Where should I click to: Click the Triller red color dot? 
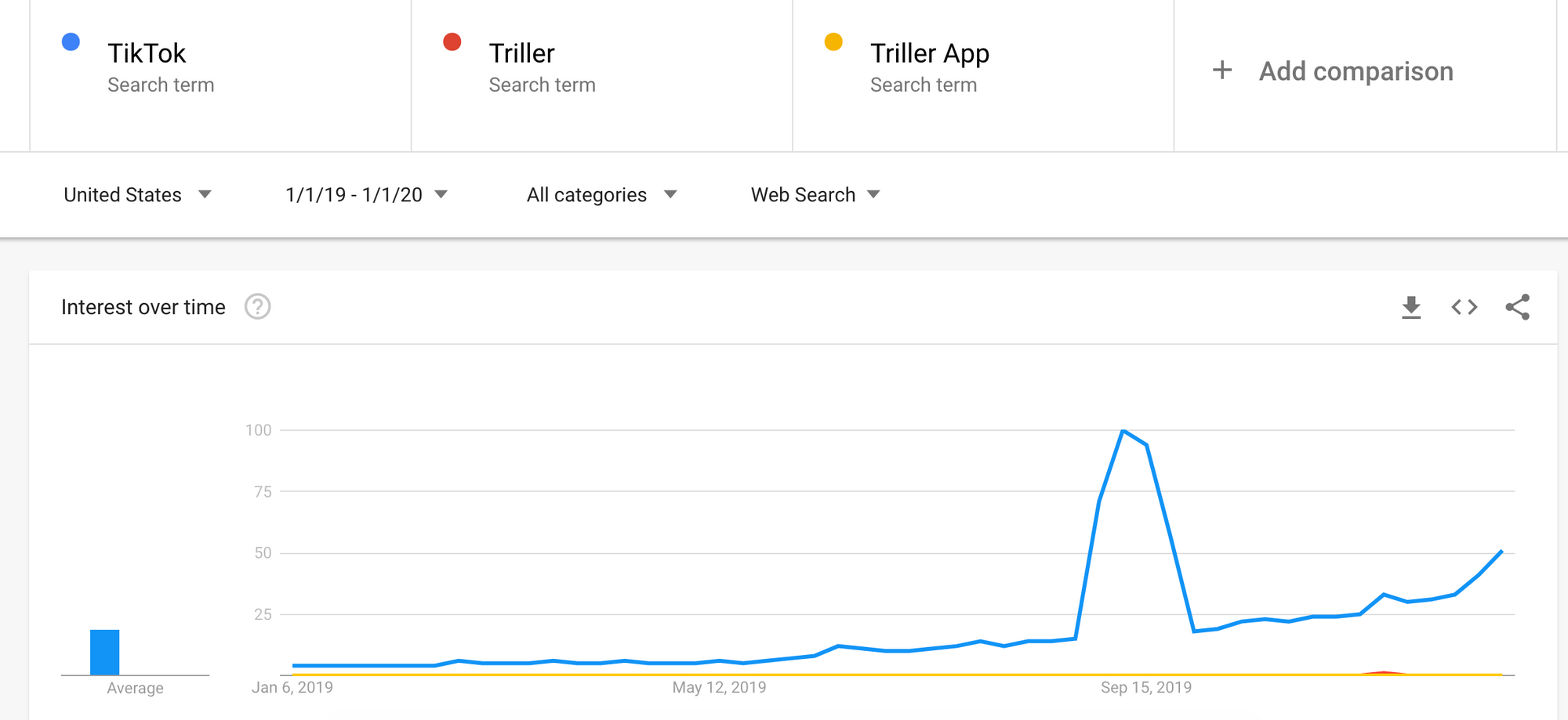click(x=452, y=42)
